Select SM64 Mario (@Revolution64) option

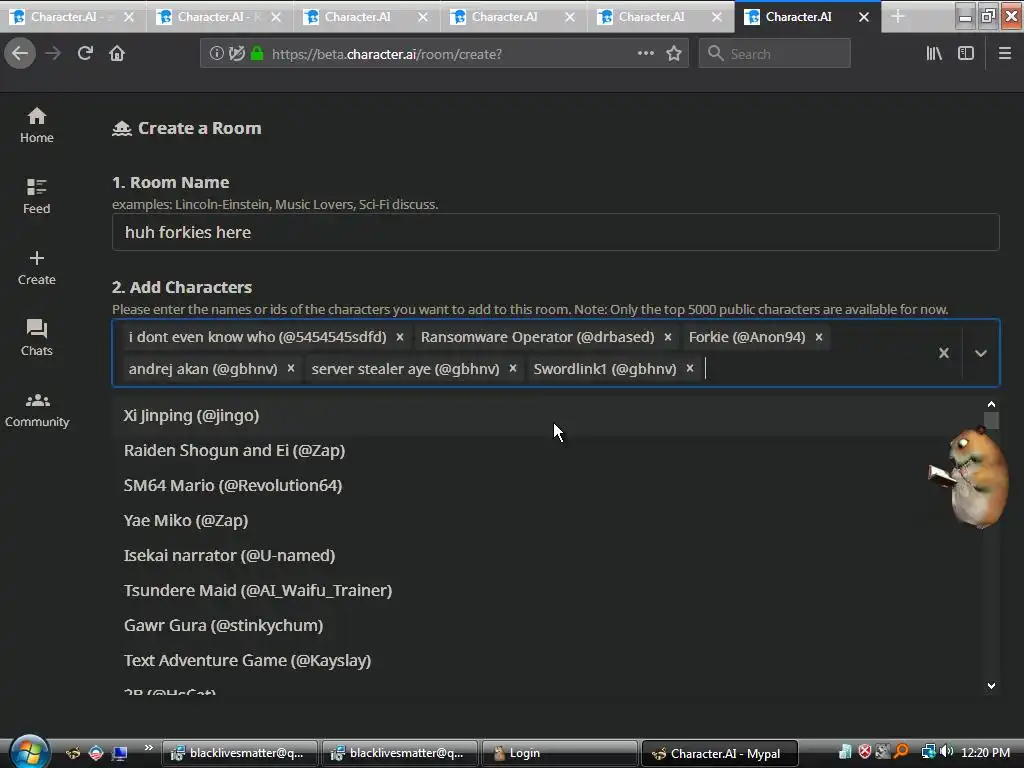(547, 485)
